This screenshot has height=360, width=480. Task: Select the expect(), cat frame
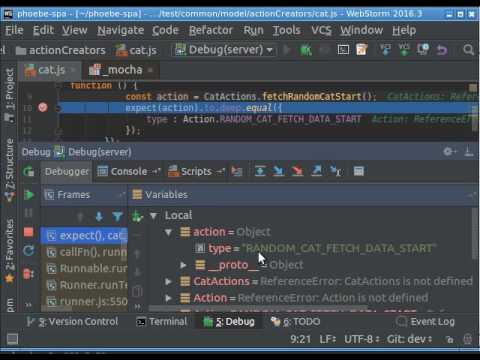pyautogui.click(x=84, y=236)
